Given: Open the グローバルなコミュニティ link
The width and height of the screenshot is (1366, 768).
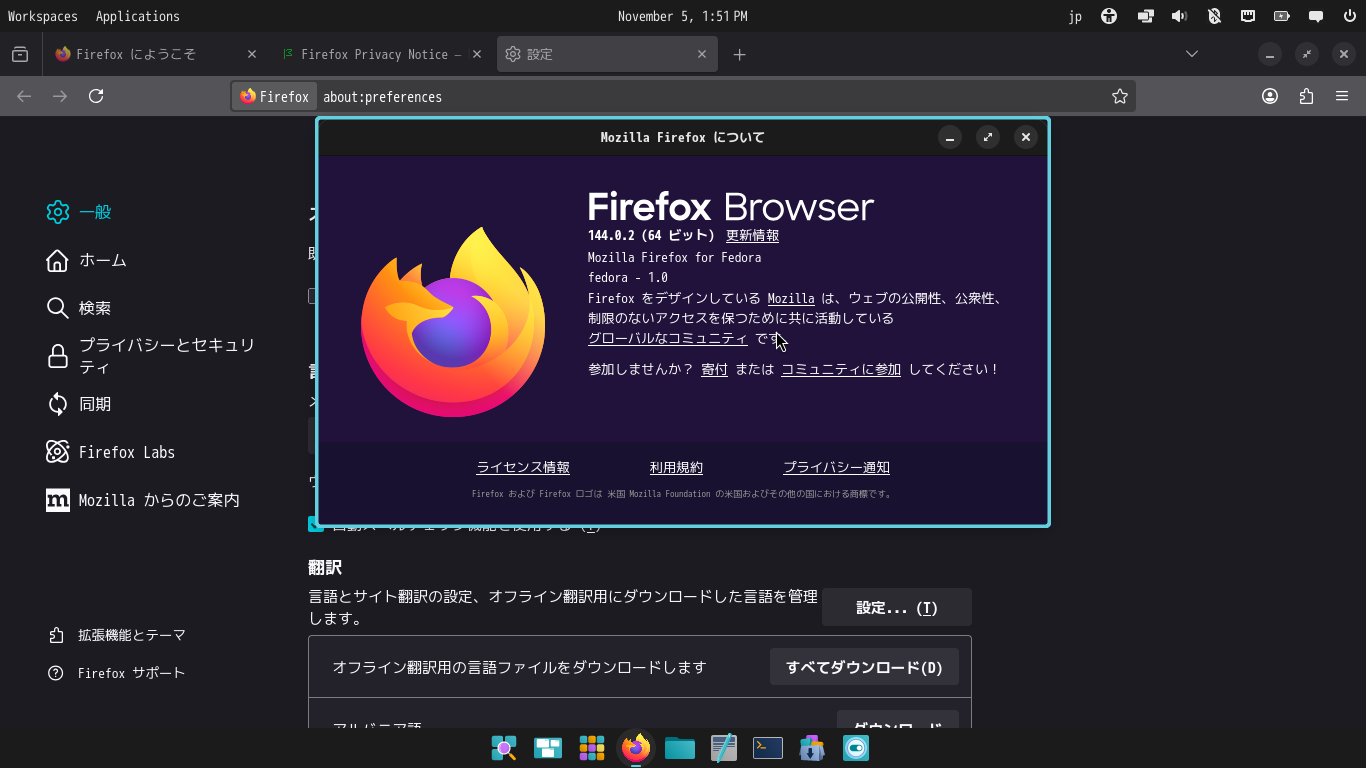Looking at the screenshot, I should (668, 338).
